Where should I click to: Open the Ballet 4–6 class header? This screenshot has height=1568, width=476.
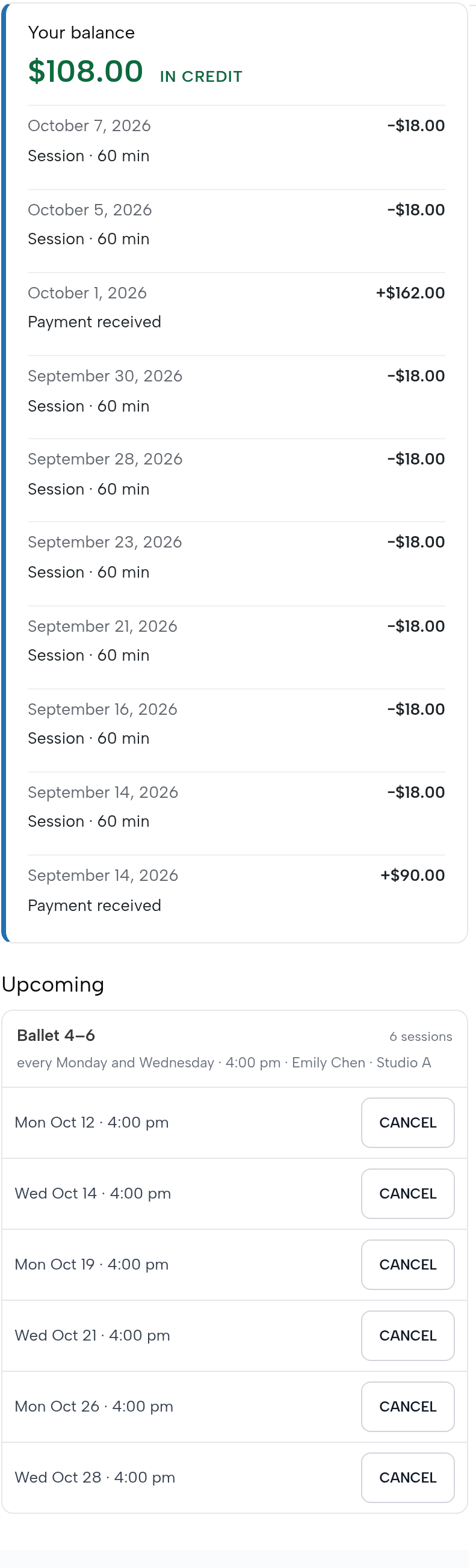[234, 1049]
